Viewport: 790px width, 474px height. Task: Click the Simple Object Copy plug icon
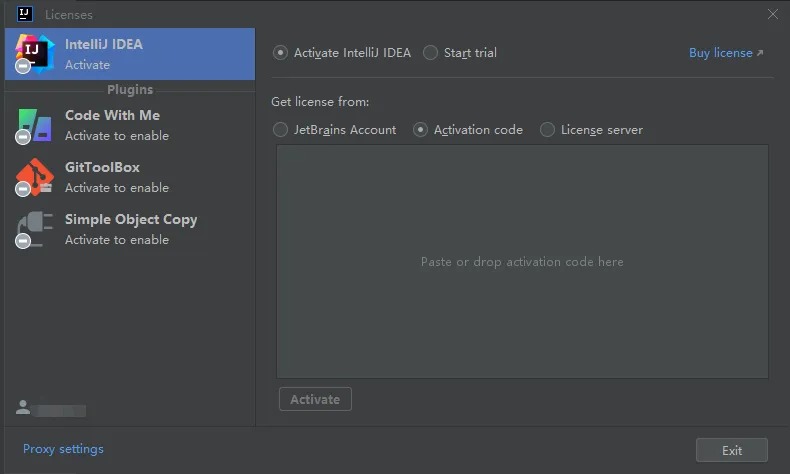(33, 229)
